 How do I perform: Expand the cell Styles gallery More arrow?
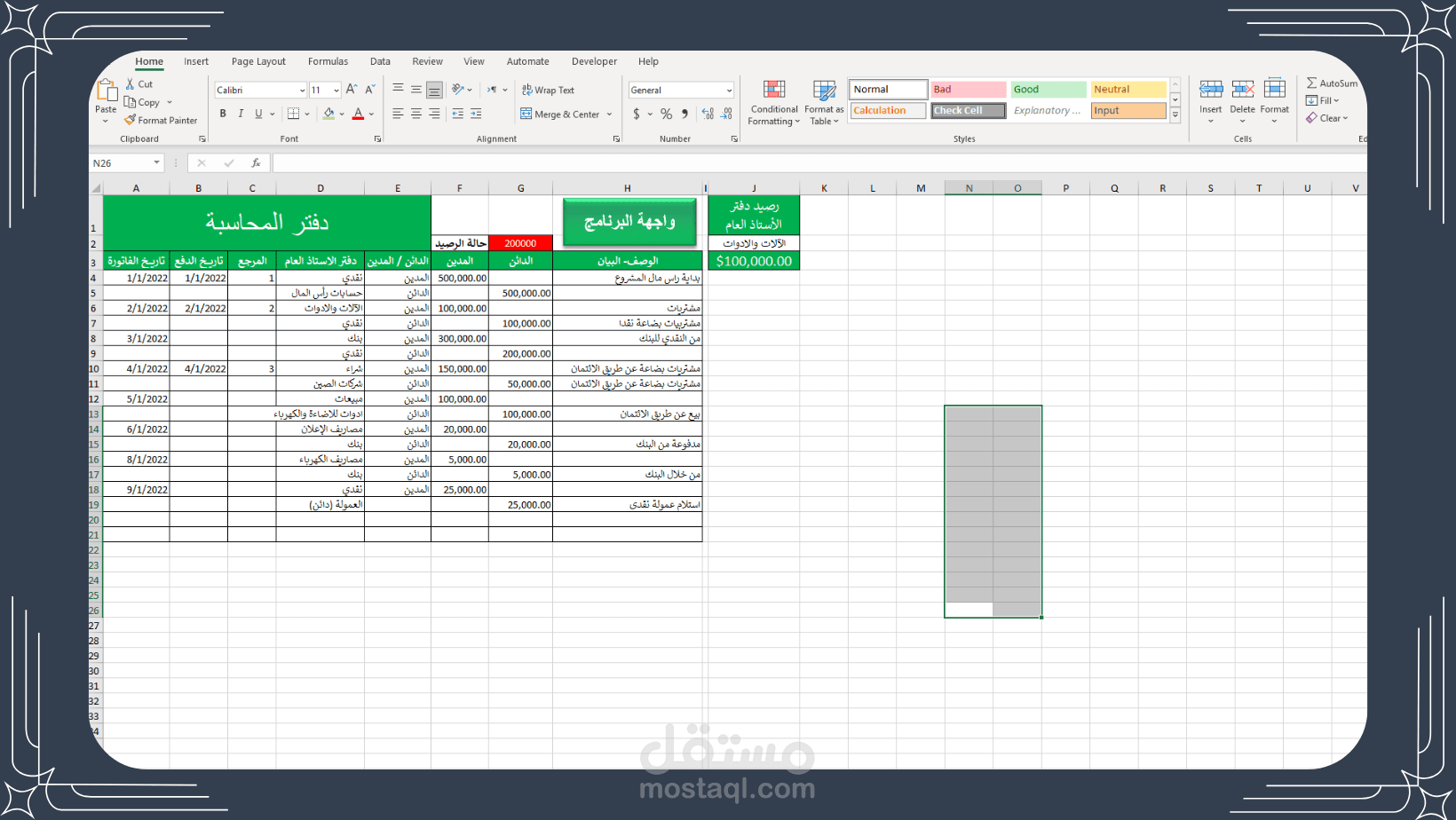[1175, 115]
